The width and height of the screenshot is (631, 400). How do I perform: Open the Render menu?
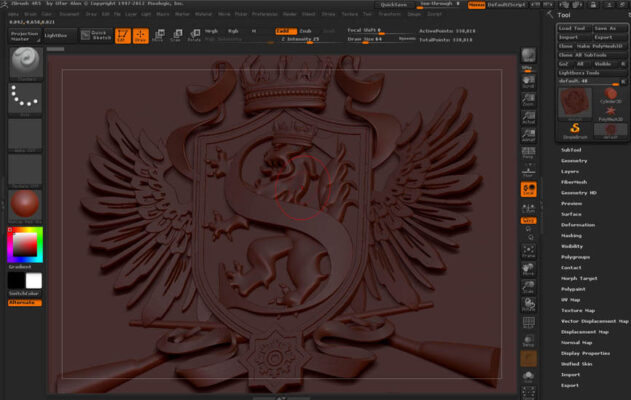pyautogui.click(x=289, y=14)
